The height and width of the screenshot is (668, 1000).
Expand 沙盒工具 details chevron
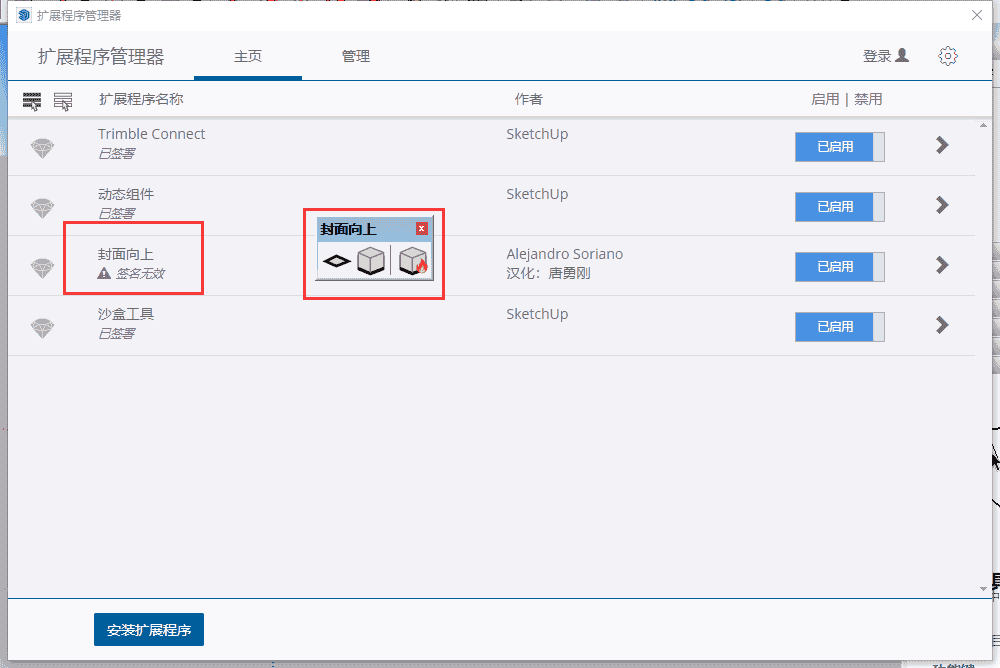[x=942, y=325]
